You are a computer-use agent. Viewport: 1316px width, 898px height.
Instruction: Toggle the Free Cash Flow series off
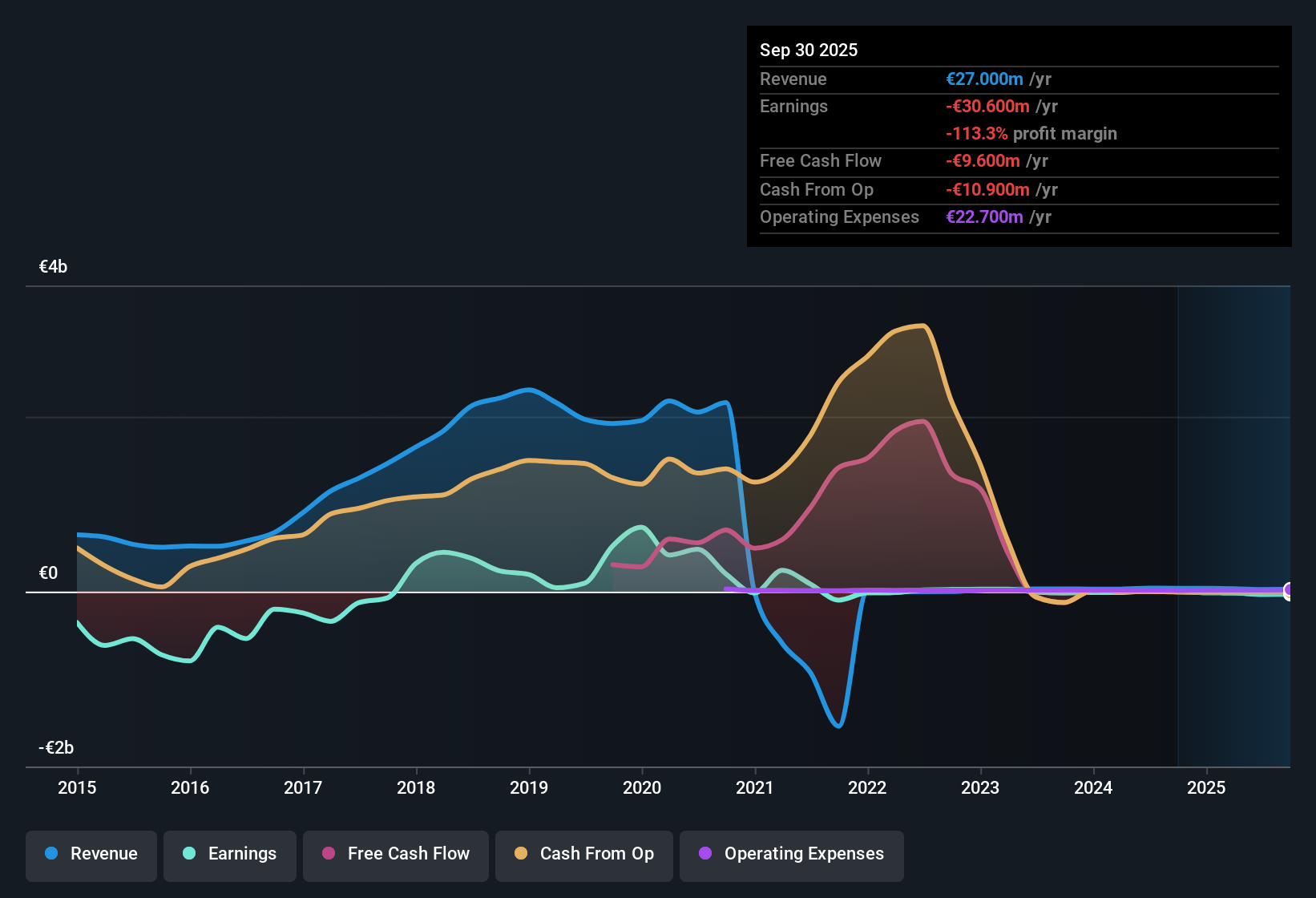pos(395,854)
